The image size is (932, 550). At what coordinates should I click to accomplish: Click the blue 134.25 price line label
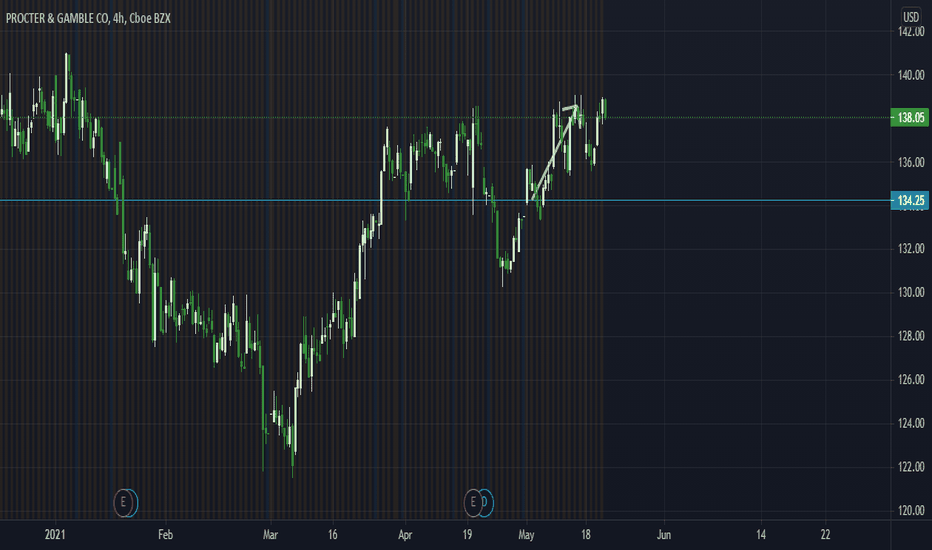(x=910, y=200)
